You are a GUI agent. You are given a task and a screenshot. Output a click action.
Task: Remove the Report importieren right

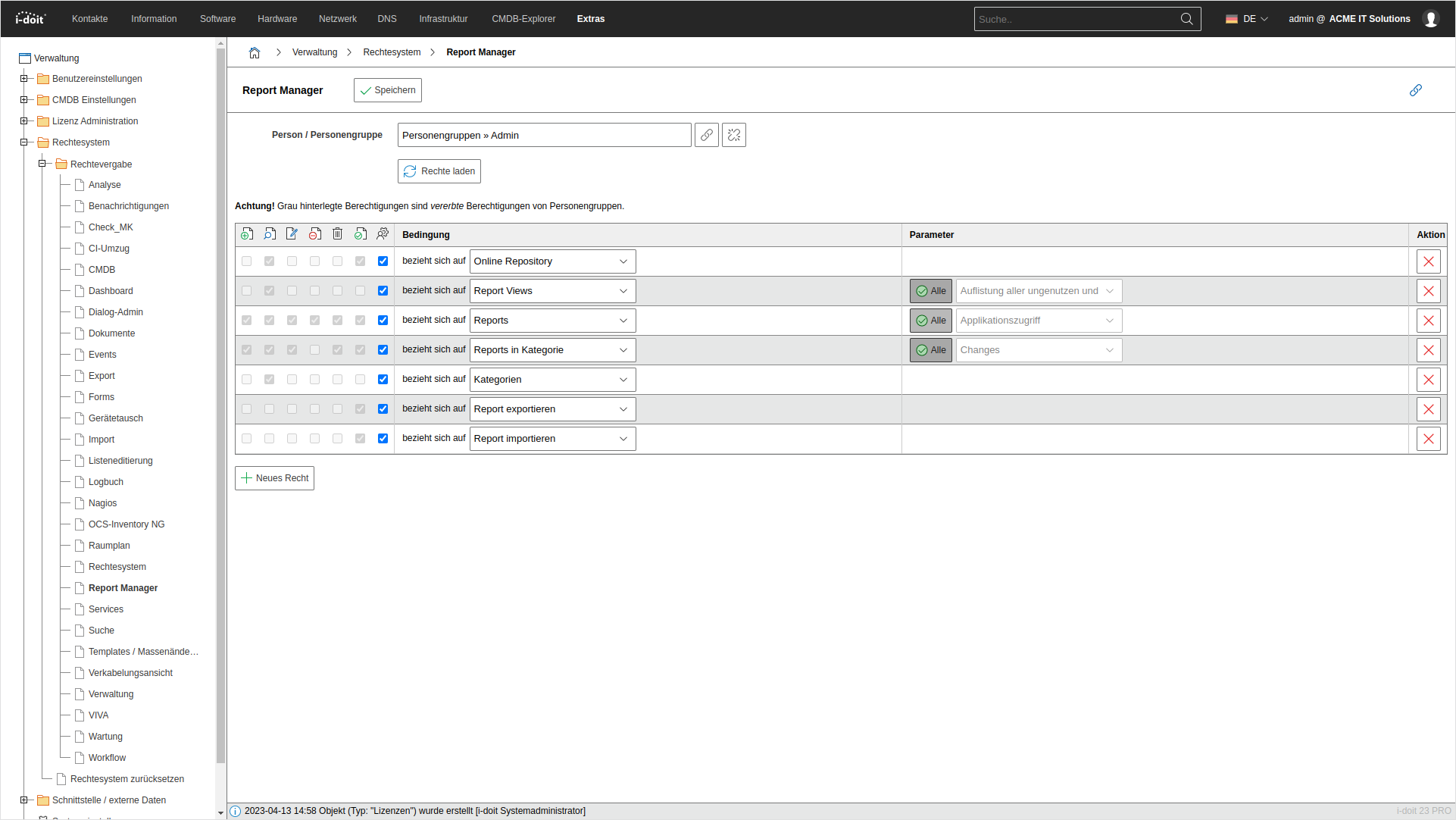1428,439
